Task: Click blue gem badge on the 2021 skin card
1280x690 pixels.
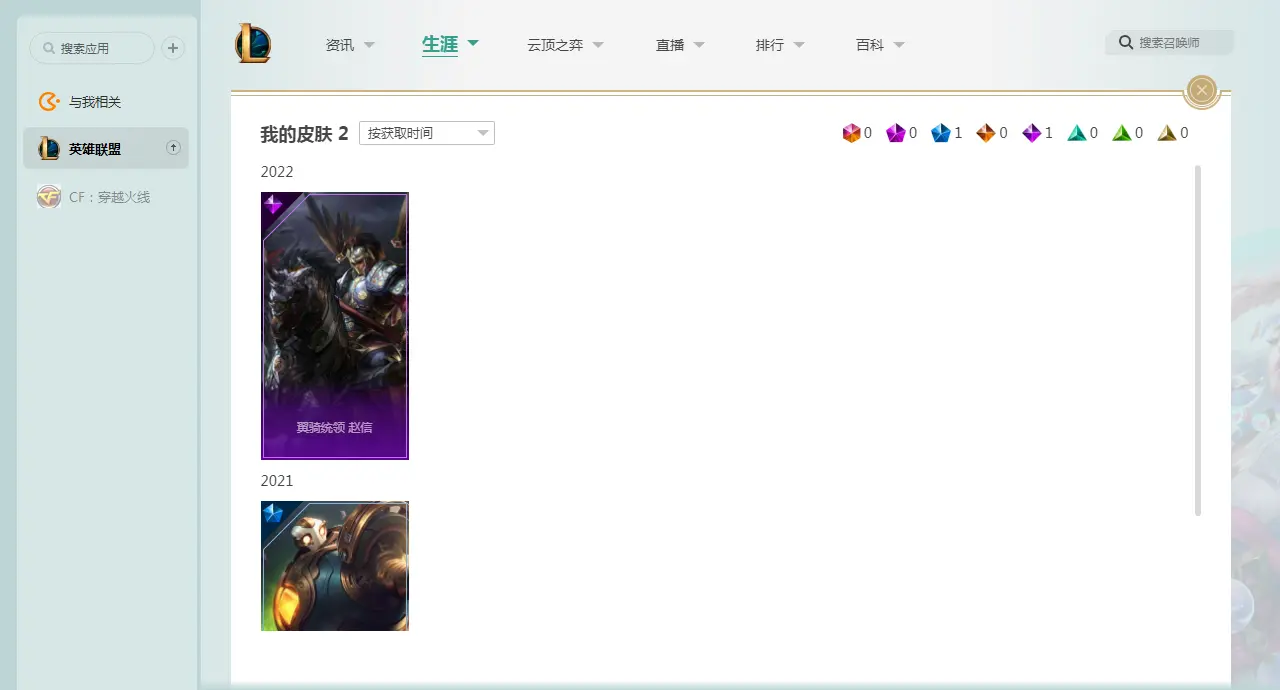Action: (x=273, y=513)
